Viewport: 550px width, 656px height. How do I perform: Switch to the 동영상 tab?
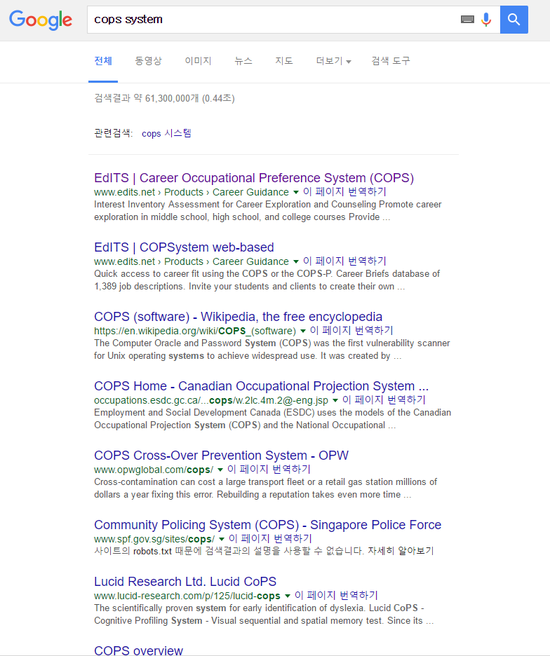click(148, 61)
